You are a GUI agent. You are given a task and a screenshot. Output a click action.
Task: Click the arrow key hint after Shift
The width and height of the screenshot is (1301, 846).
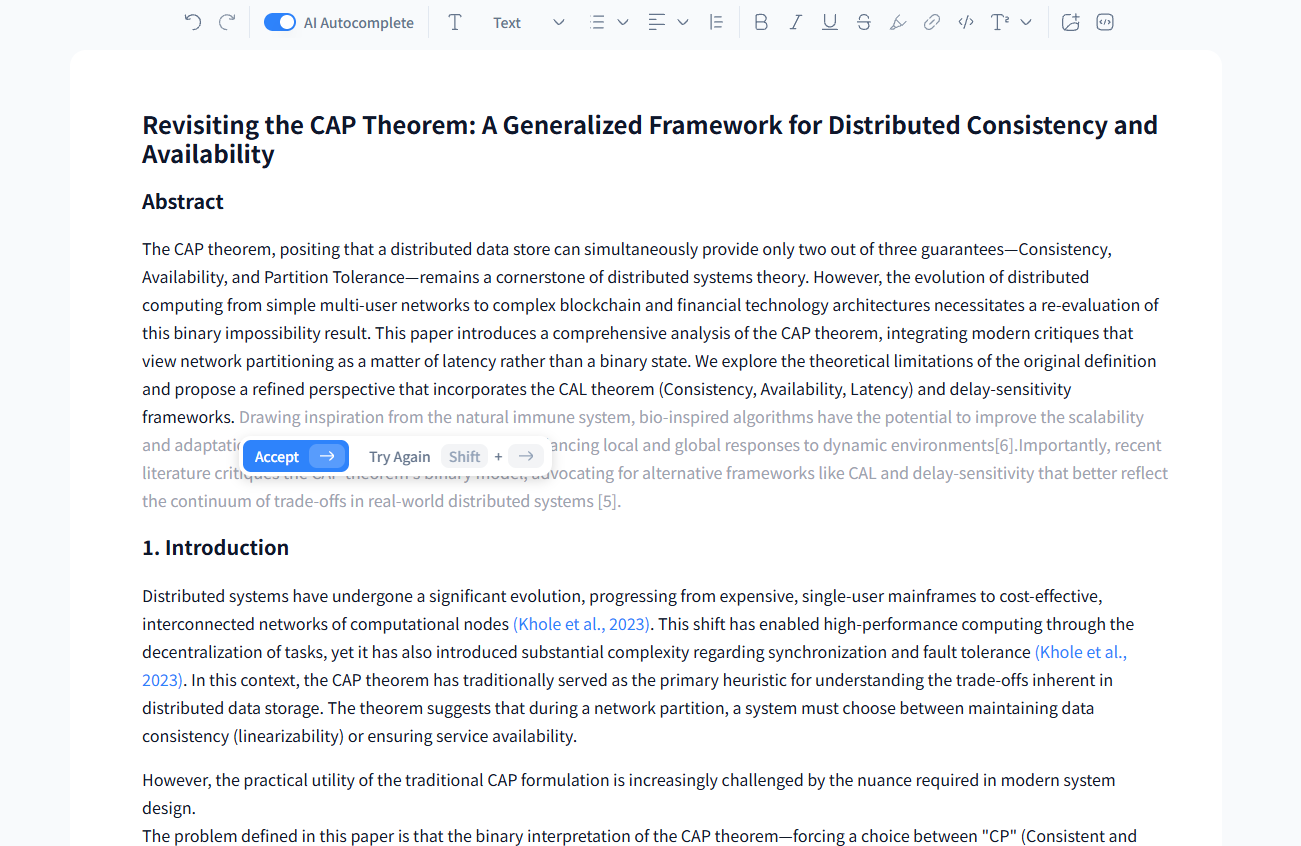526,457
